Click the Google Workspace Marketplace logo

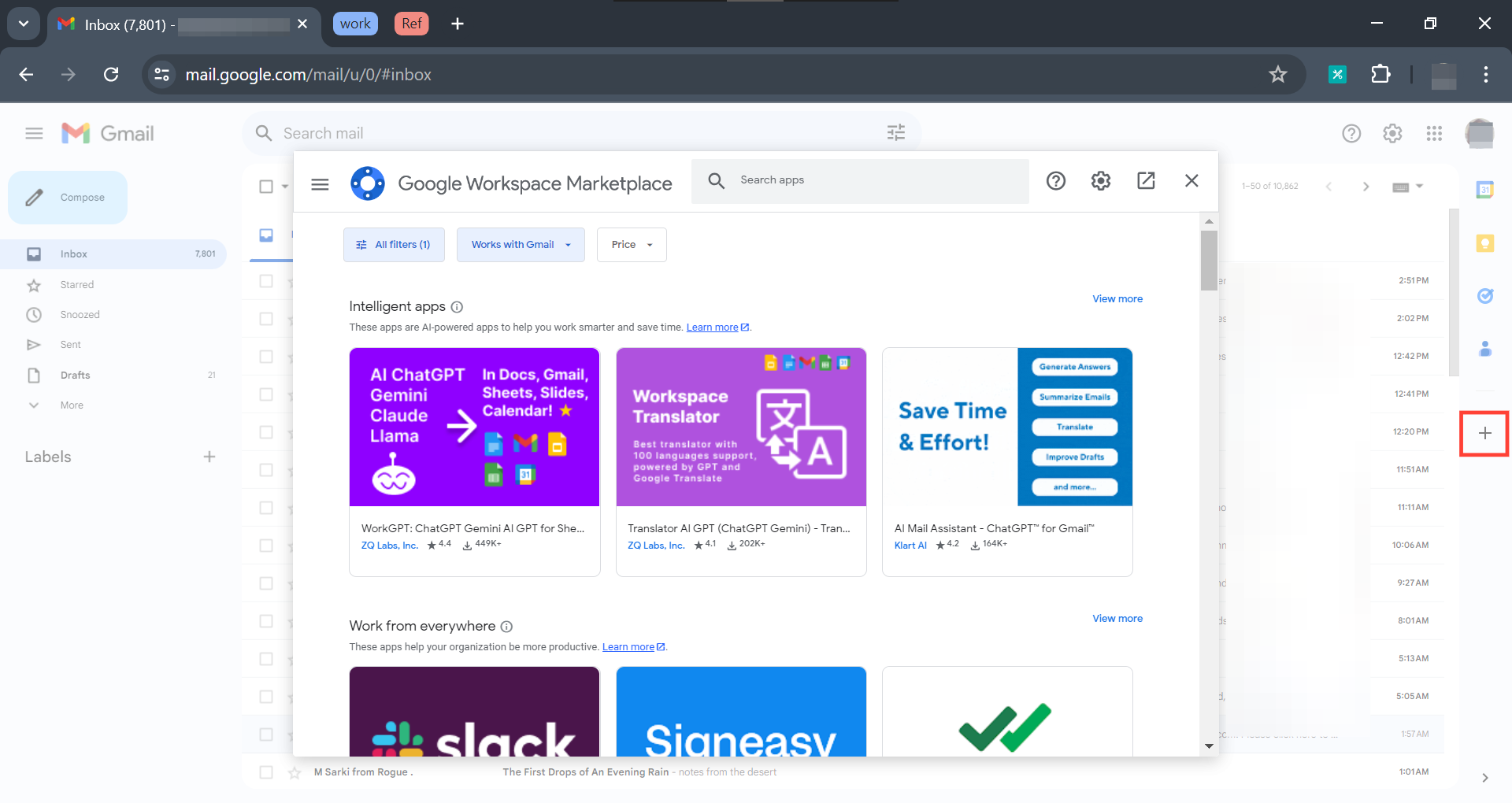[x=368, y=183]
